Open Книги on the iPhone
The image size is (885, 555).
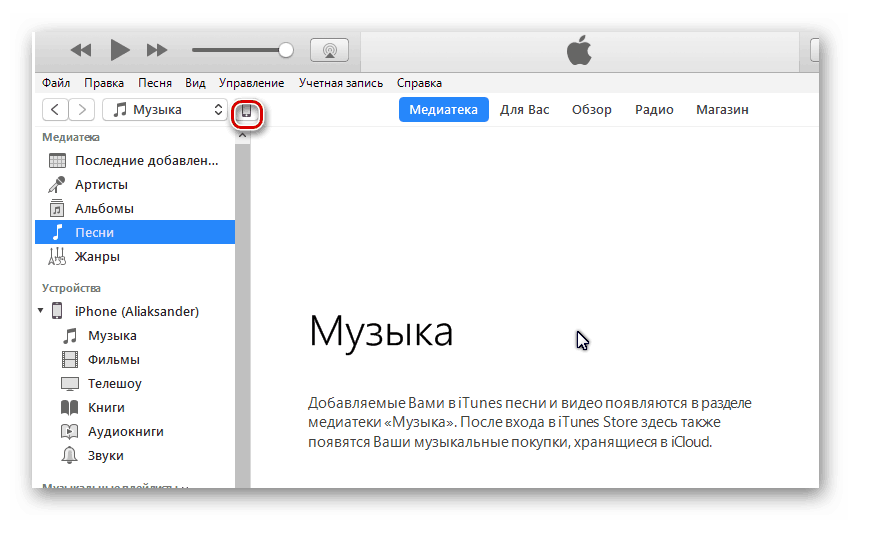point(106,408)
